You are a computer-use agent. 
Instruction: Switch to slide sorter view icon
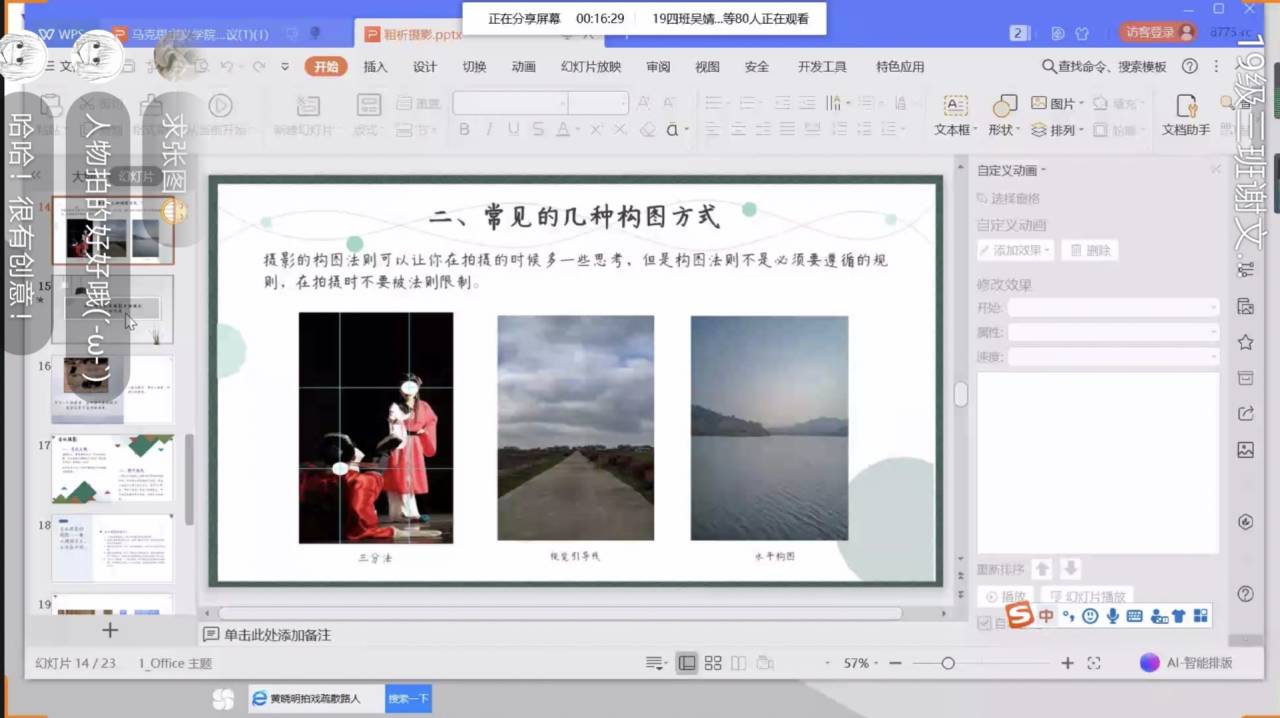pos(713,663)
